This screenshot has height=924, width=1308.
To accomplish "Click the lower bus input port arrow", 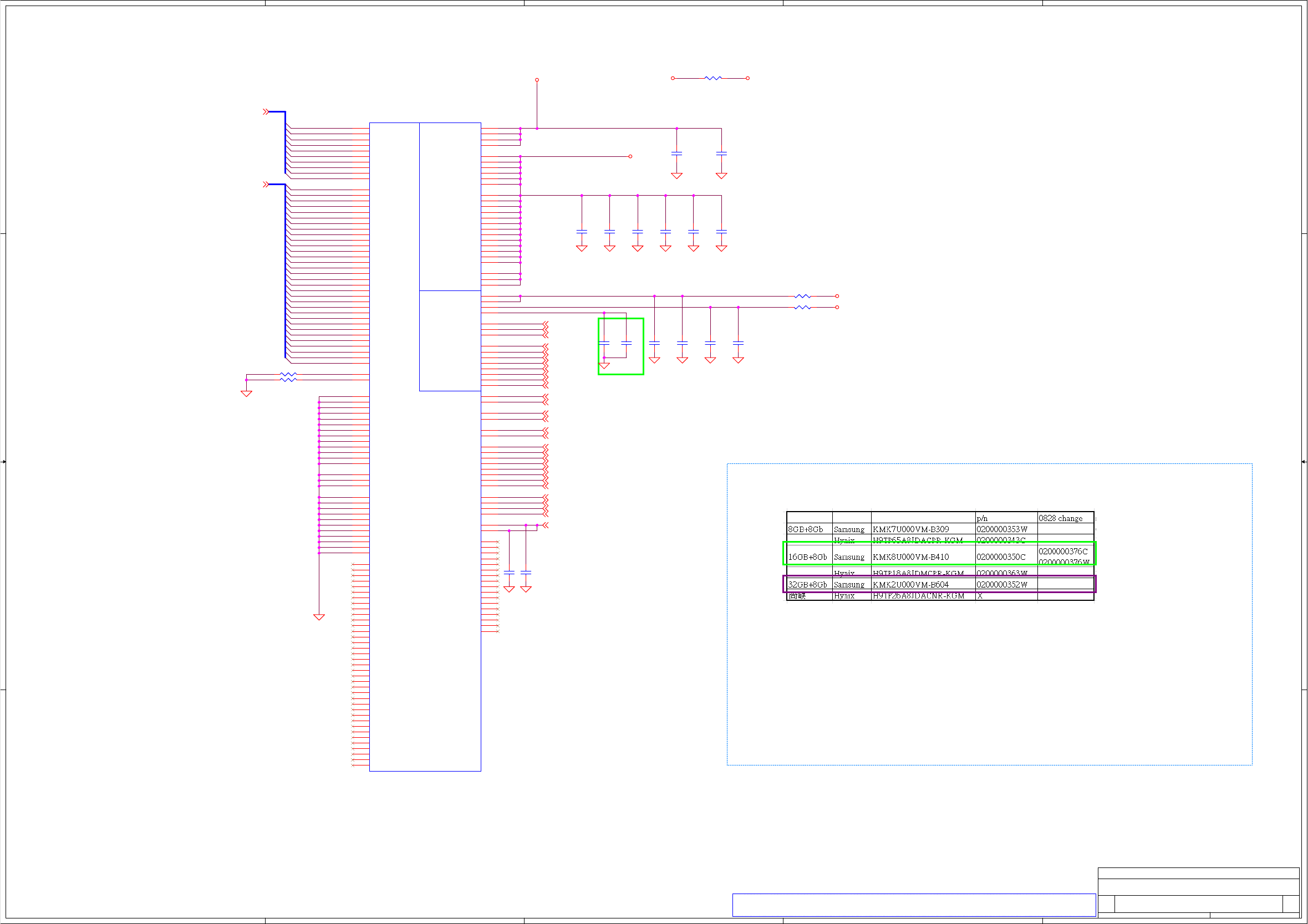I will [x=266, y=185].
